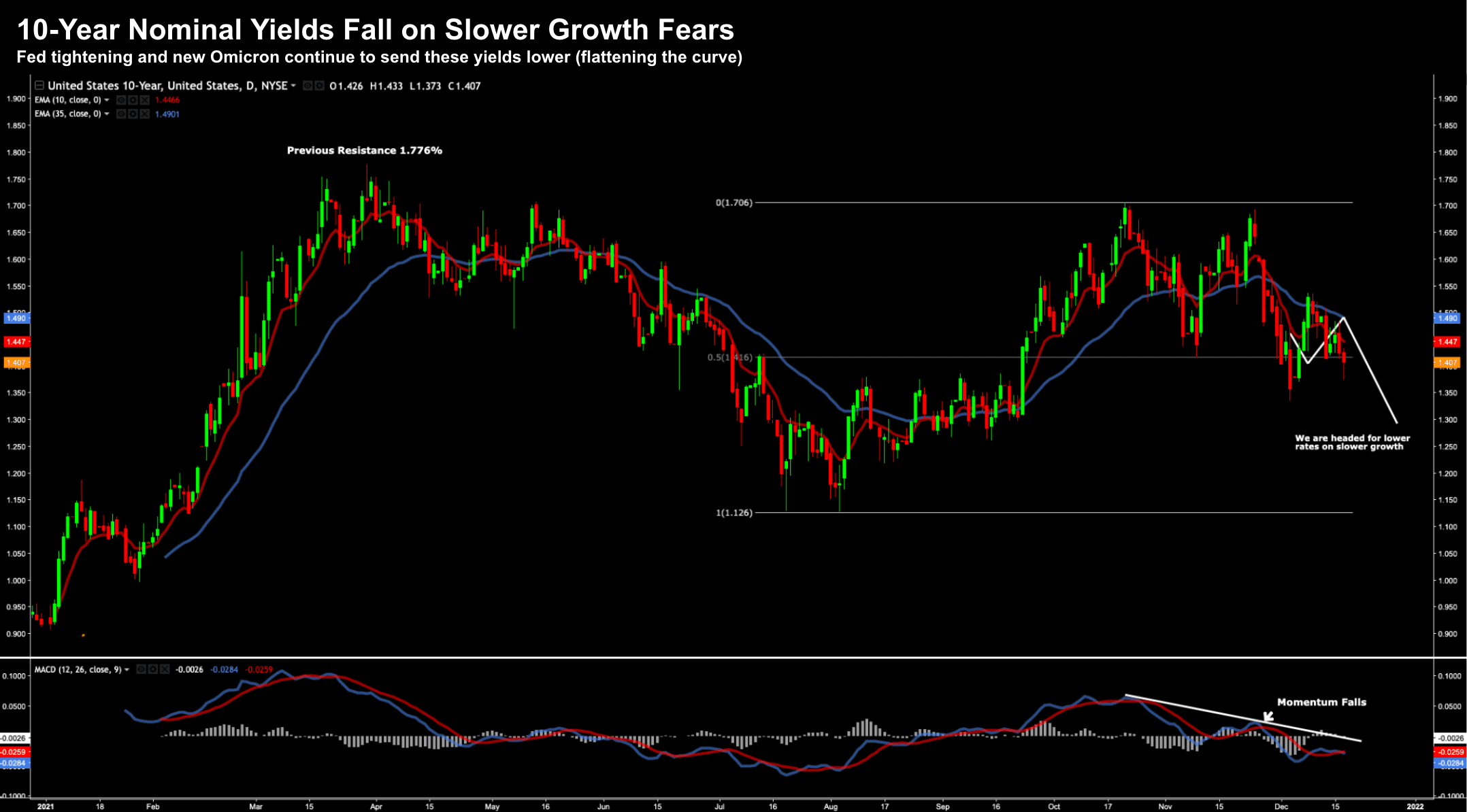Hide the EMA 10 indicator via eye icon
The height and width of the screenshot is (812, 1467).
[x=121, y=100]
